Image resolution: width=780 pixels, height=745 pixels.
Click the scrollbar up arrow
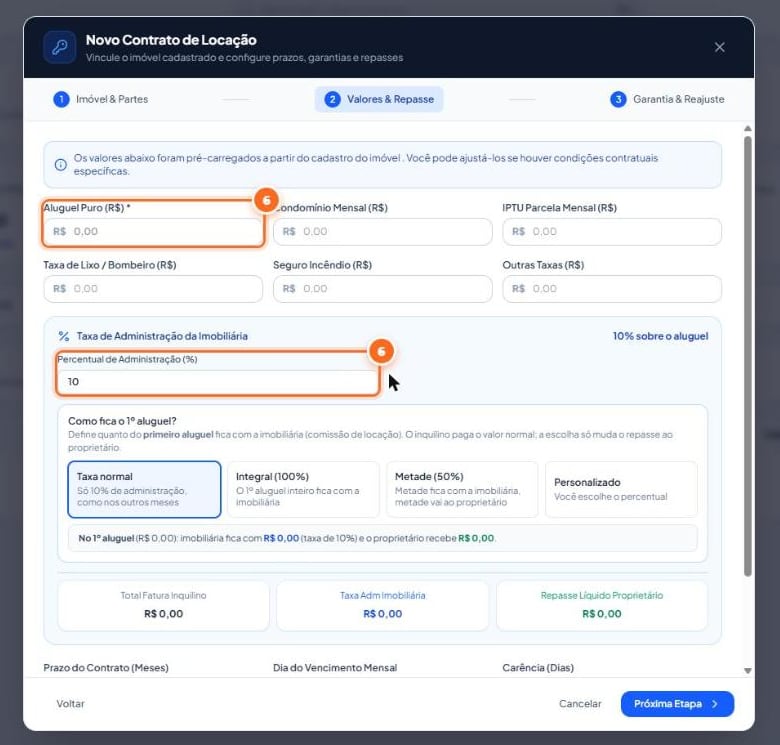[747, 128]
